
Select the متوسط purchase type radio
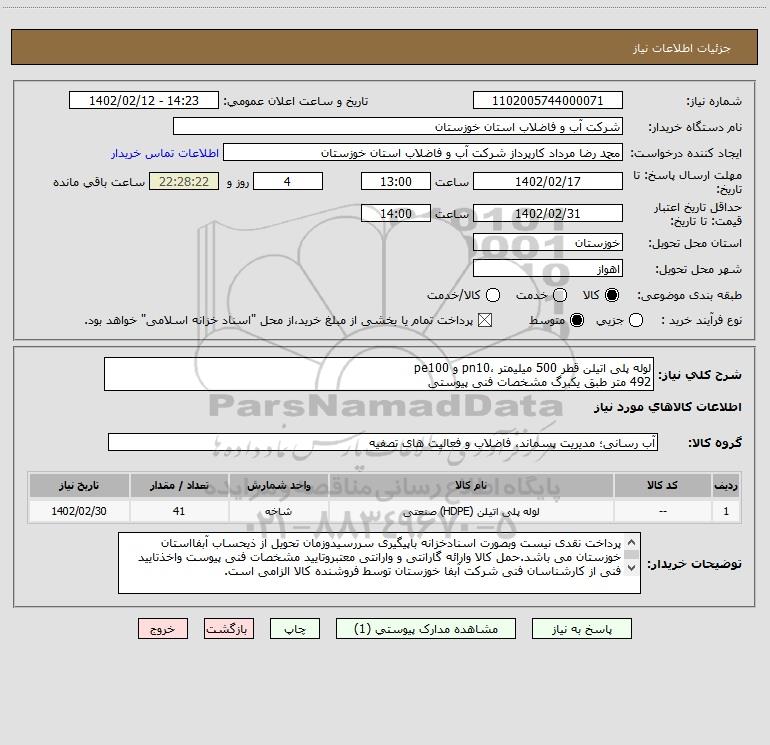pos(577,320)
